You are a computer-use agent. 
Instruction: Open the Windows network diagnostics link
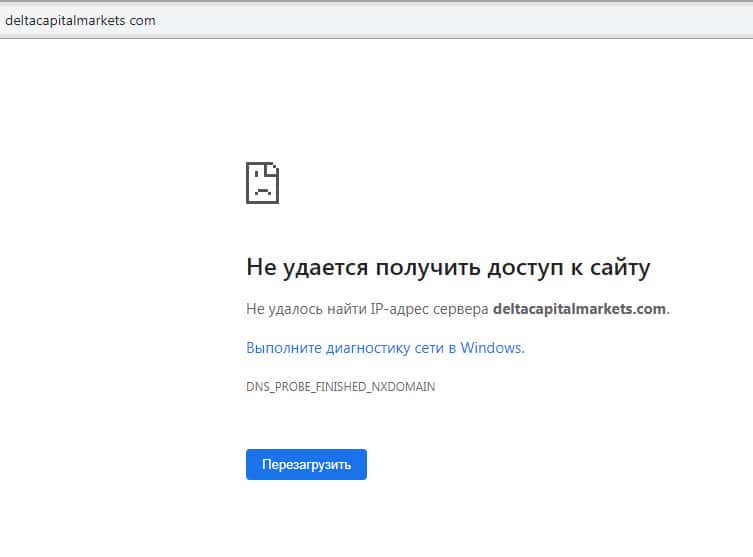(385, 348)
